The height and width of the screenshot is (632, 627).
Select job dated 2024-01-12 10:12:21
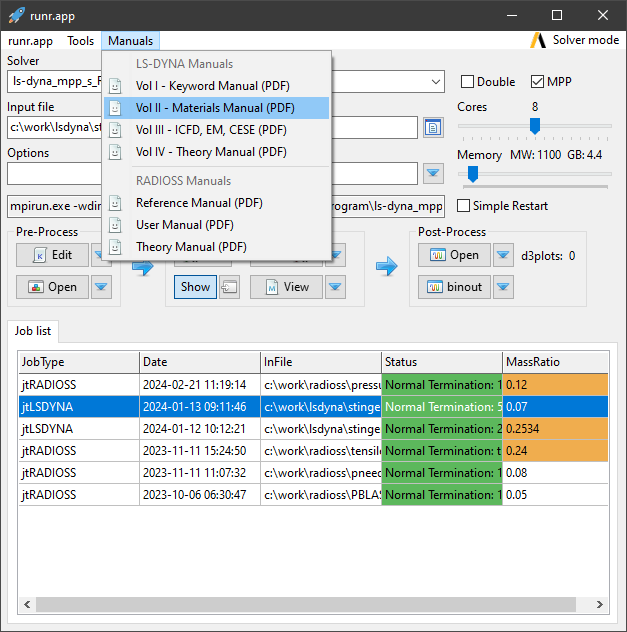pyautogui.click(x=313, y=429)
